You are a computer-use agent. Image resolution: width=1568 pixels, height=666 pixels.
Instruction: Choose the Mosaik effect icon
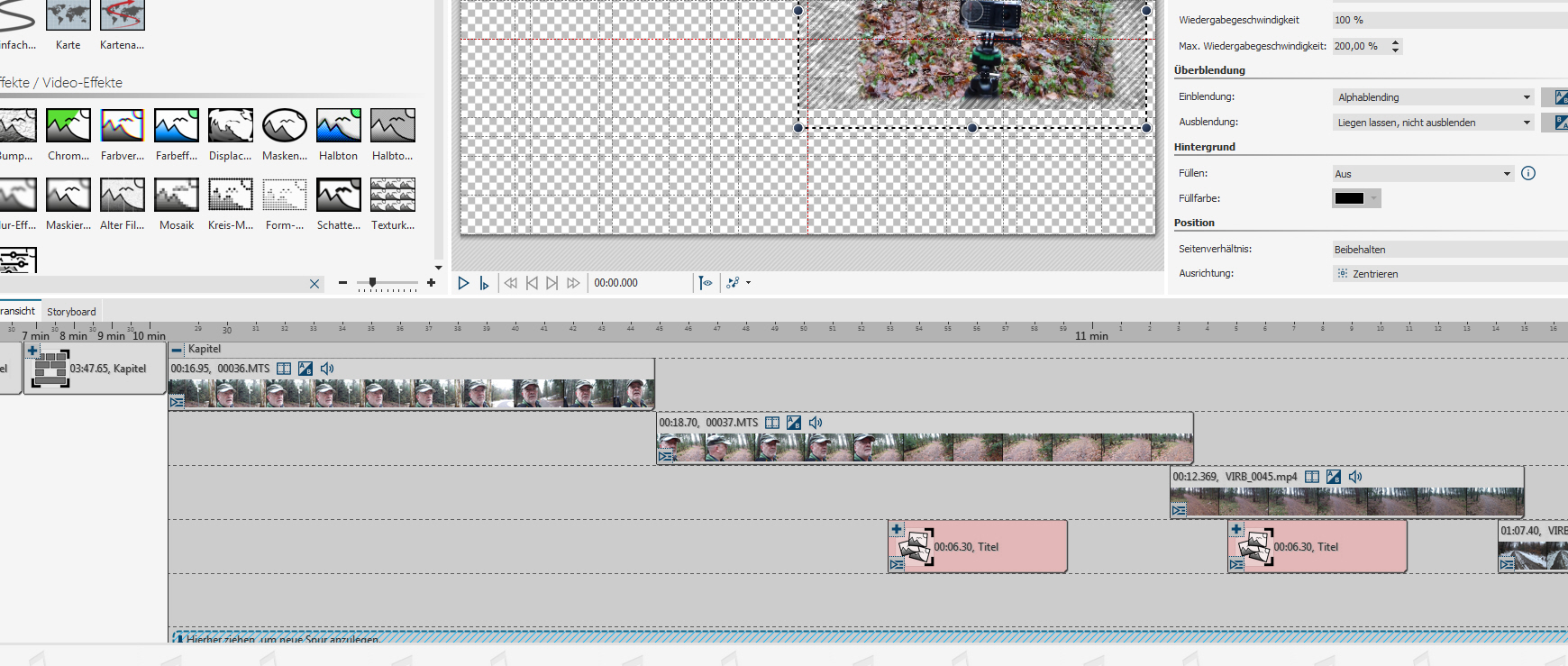(177, 196)
